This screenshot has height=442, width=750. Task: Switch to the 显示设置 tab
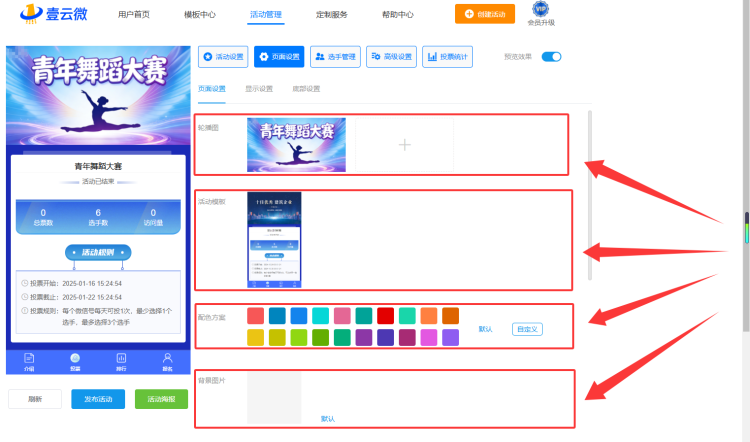[259, 88]
